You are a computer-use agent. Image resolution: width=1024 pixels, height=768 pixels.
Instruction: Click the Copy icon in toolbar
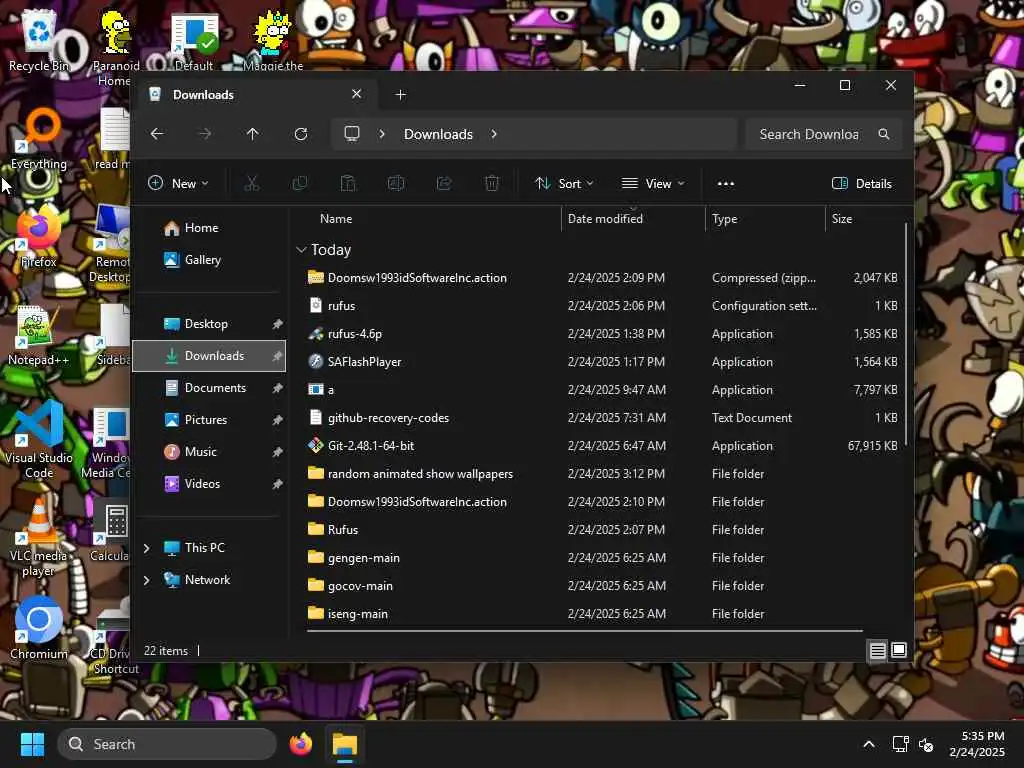300,184
